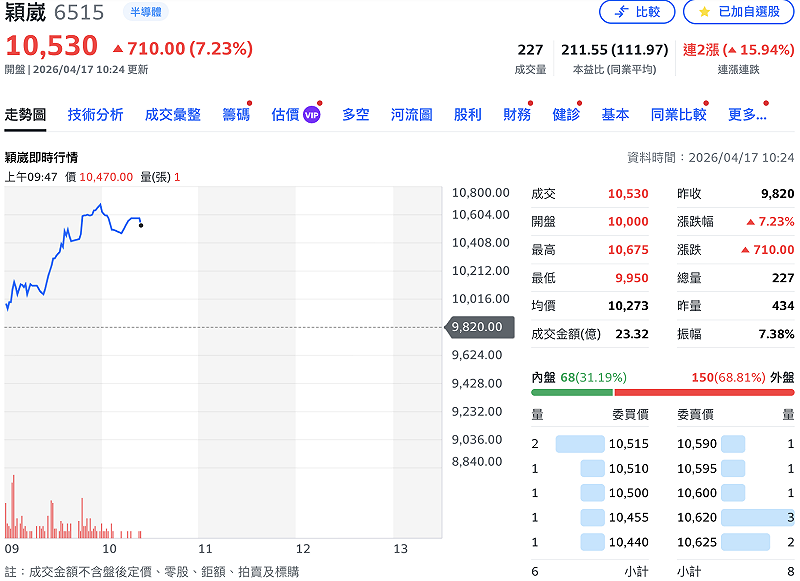Select the 多空 tab

click(x=356, y=115)
